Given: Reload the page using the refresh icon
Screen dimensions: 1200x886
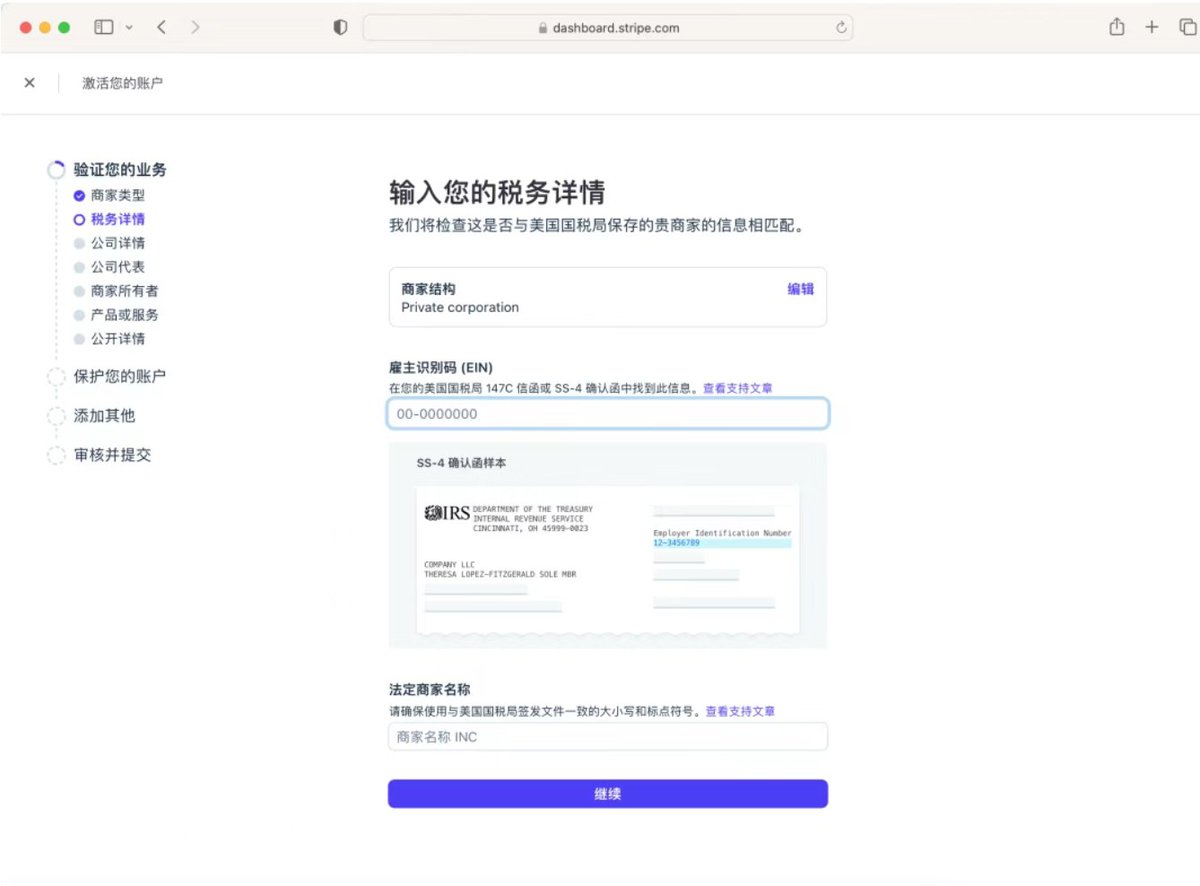Looking at the screenshot, I should click(841, 28).
